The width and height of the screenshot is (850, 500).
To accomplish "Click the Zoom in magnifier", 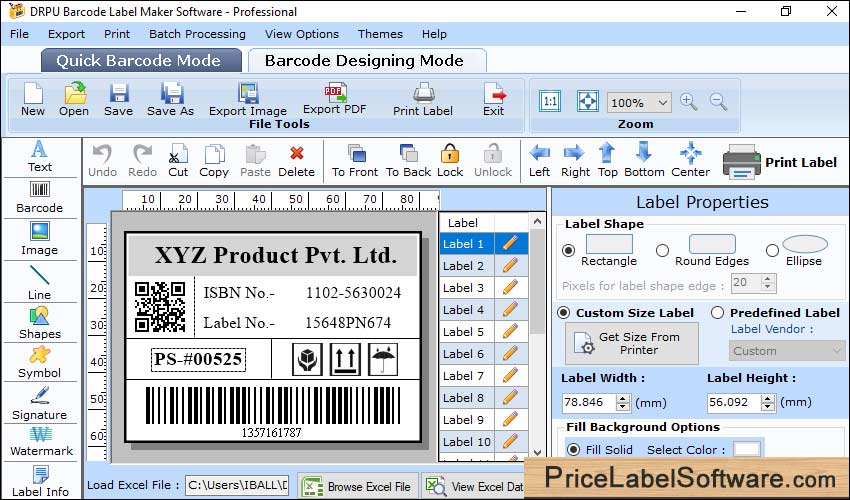I will [688, 102].
